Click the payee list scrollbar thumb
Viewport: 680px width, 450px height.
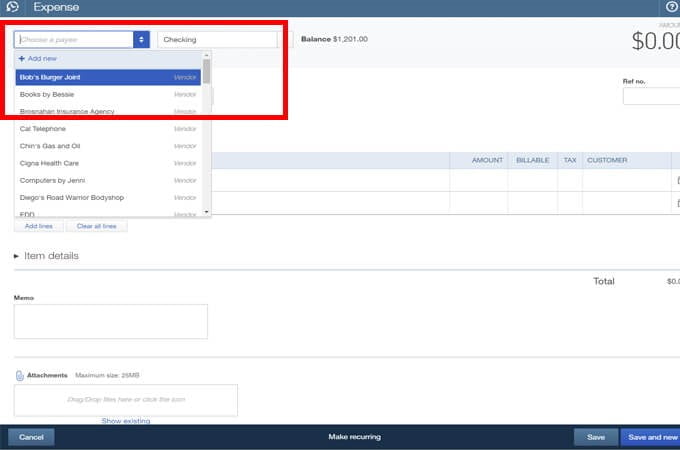(206, 72)
